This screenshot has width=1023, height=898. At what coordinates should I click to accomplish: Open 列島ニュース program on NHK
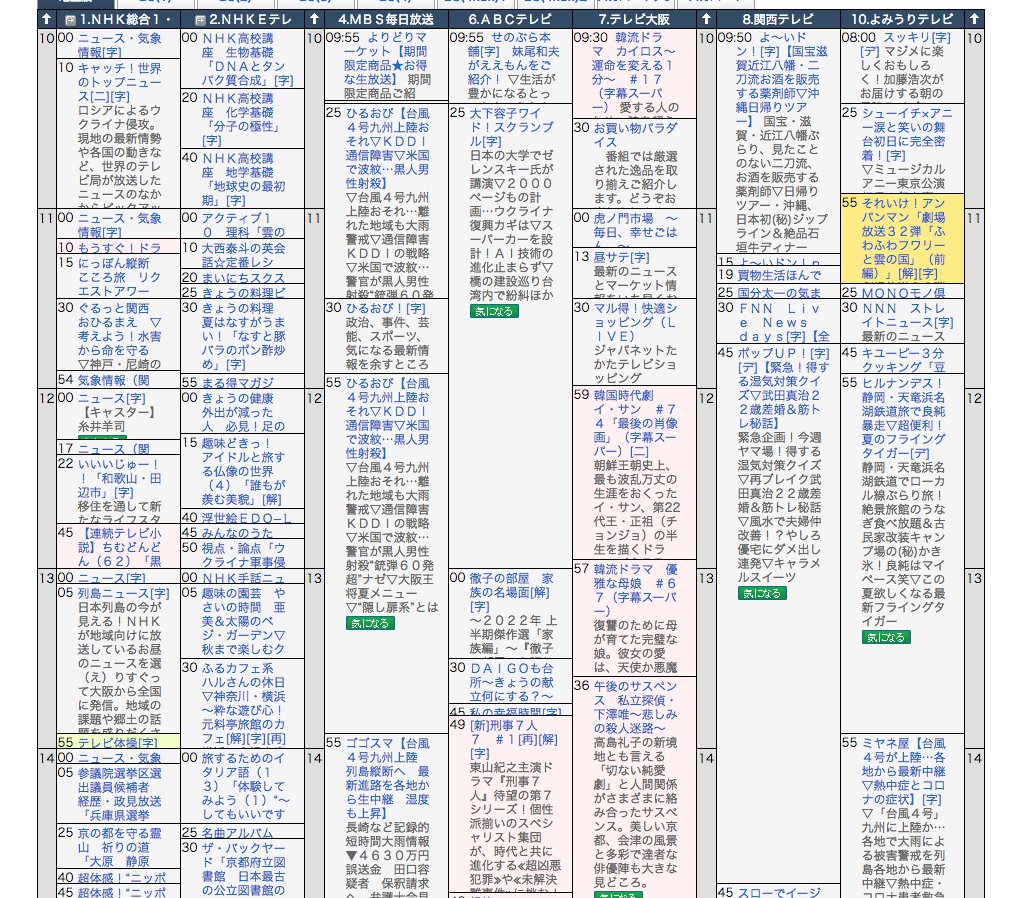point(123,593)
